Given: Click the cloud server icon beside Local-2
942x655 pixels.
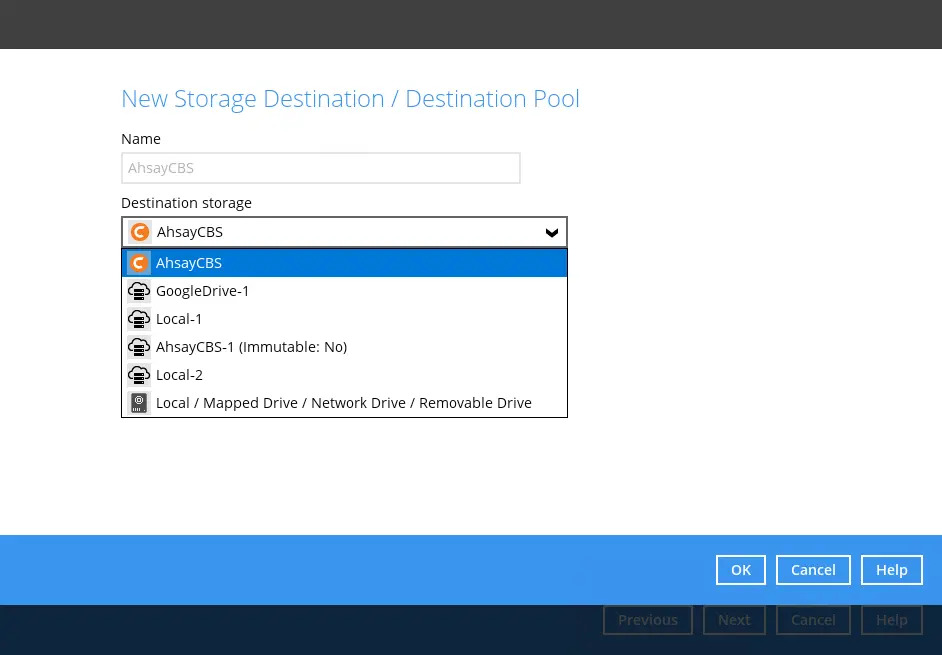Looking at the screenshot, I should click(x=139, y=375).
